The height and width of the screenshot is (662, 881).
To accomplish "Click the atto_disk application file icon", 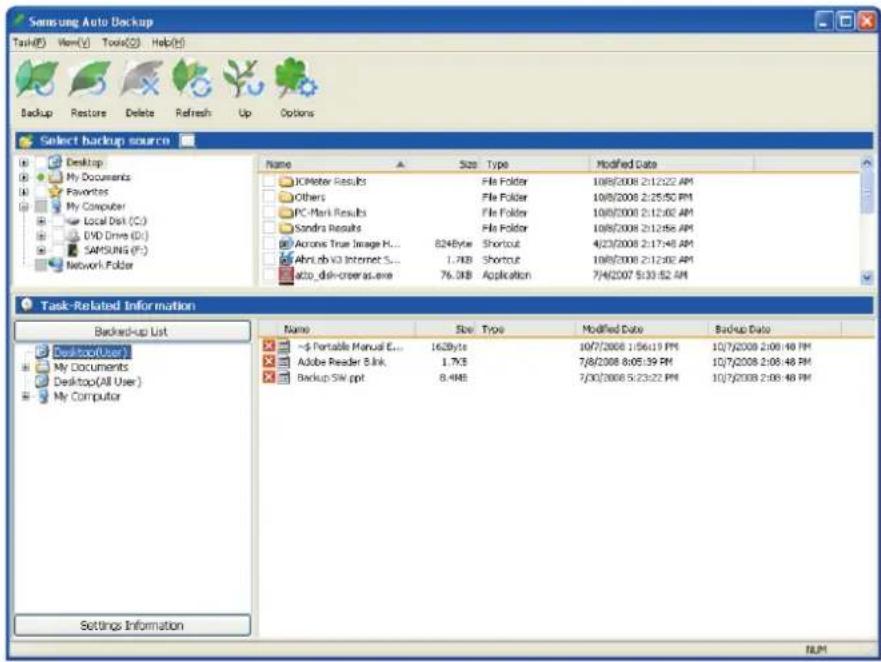I will tap(287, 275).
